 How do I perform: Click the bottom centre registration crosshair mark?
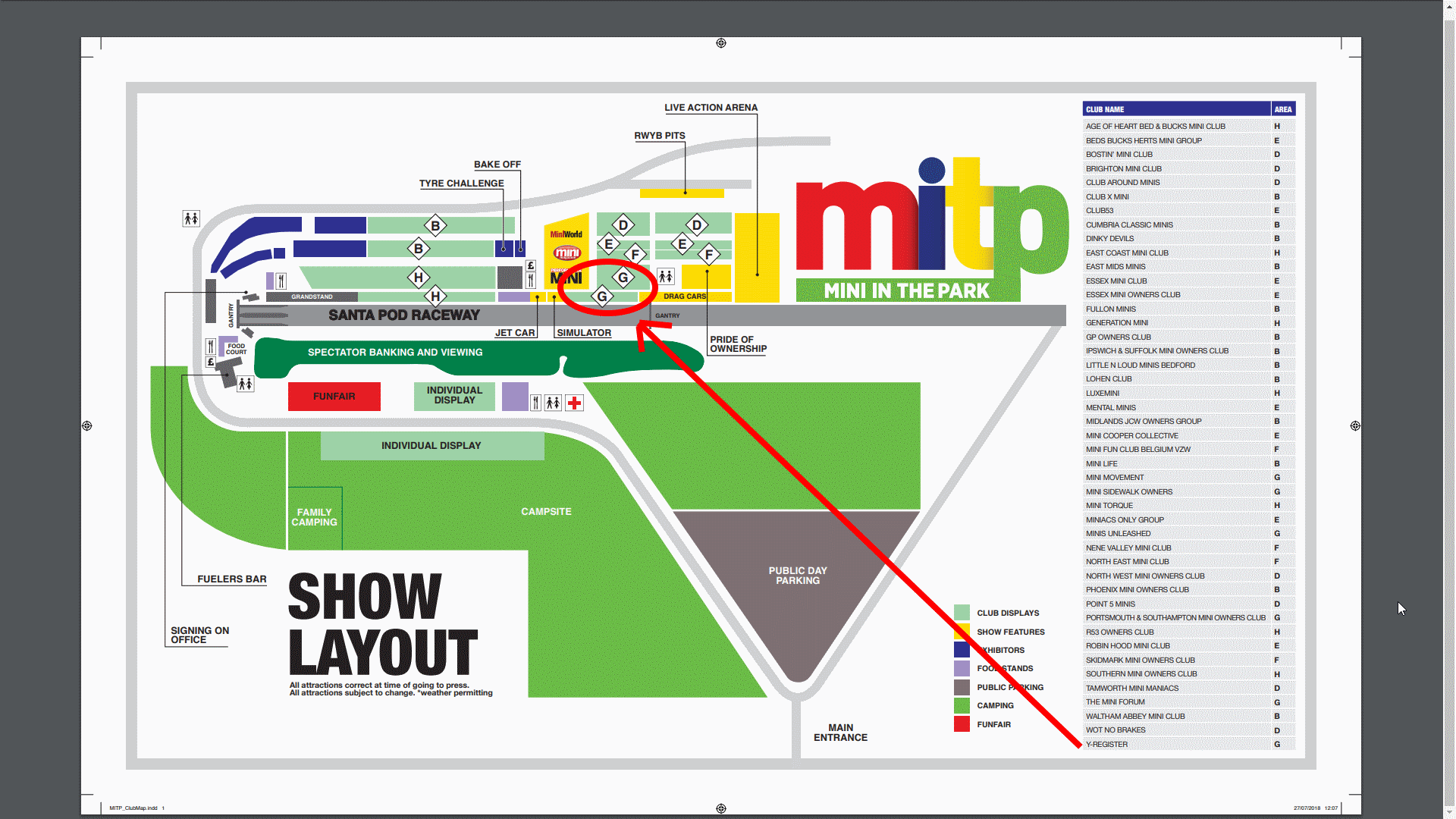(721, 808)
